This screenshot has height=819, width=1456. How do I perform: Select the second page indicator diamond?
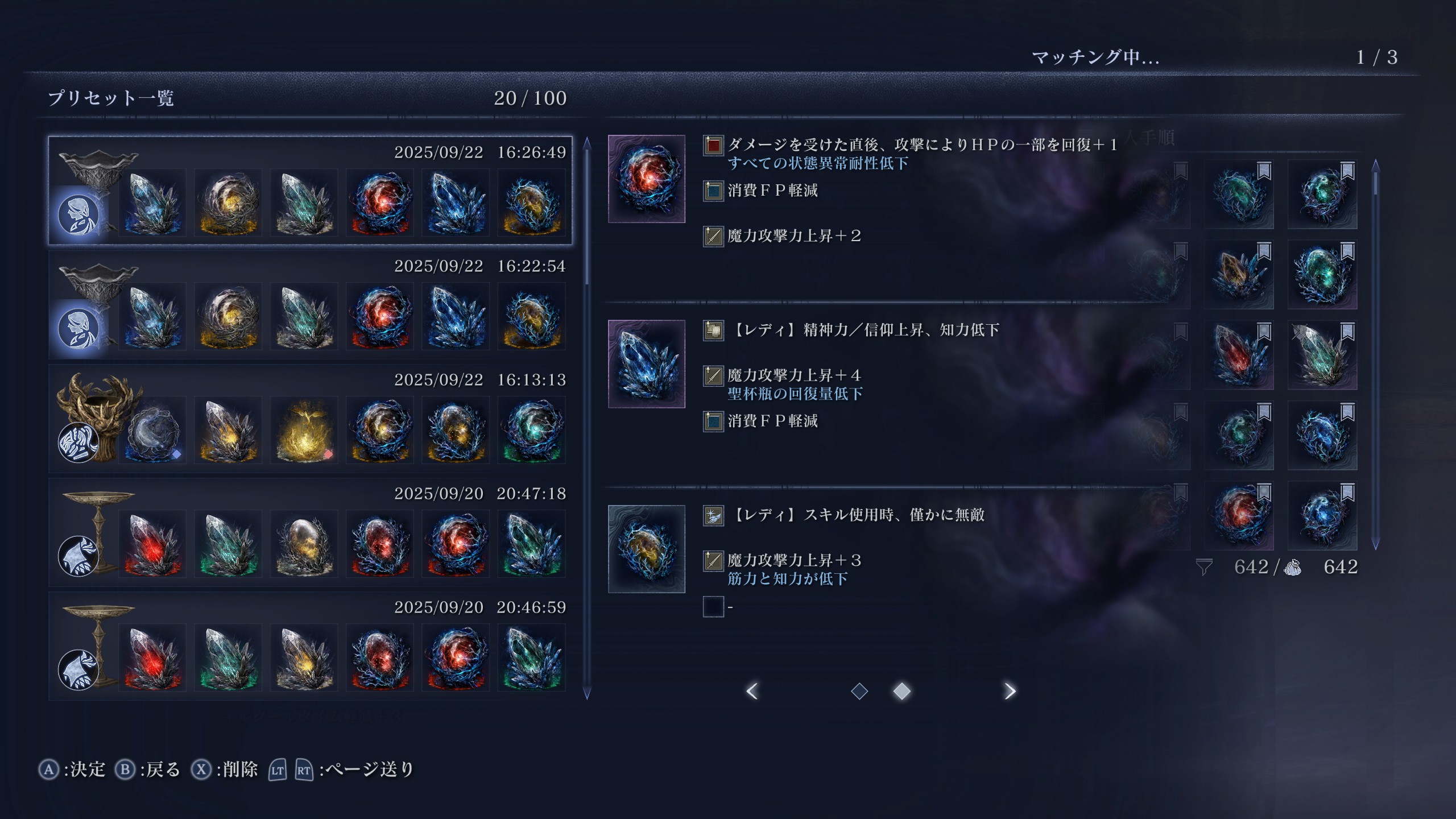click(x=902, y=691)
